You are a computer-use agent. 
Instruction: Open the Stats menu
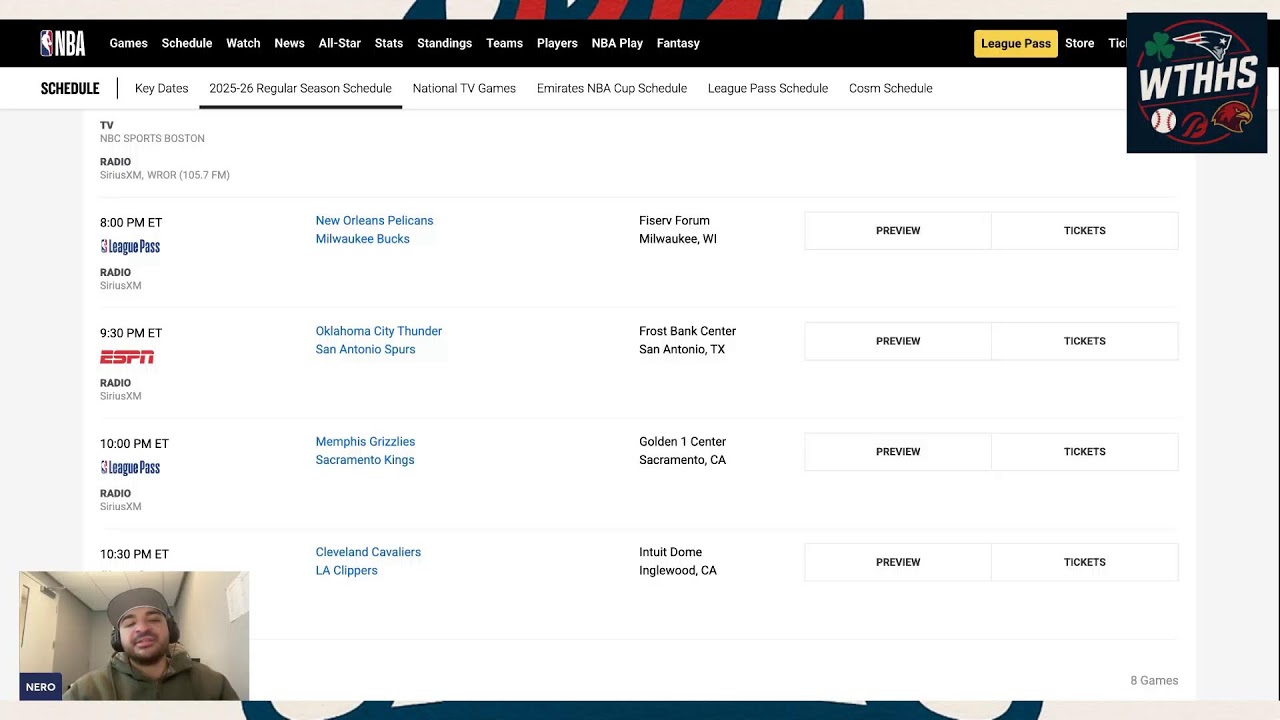[389, 43]
